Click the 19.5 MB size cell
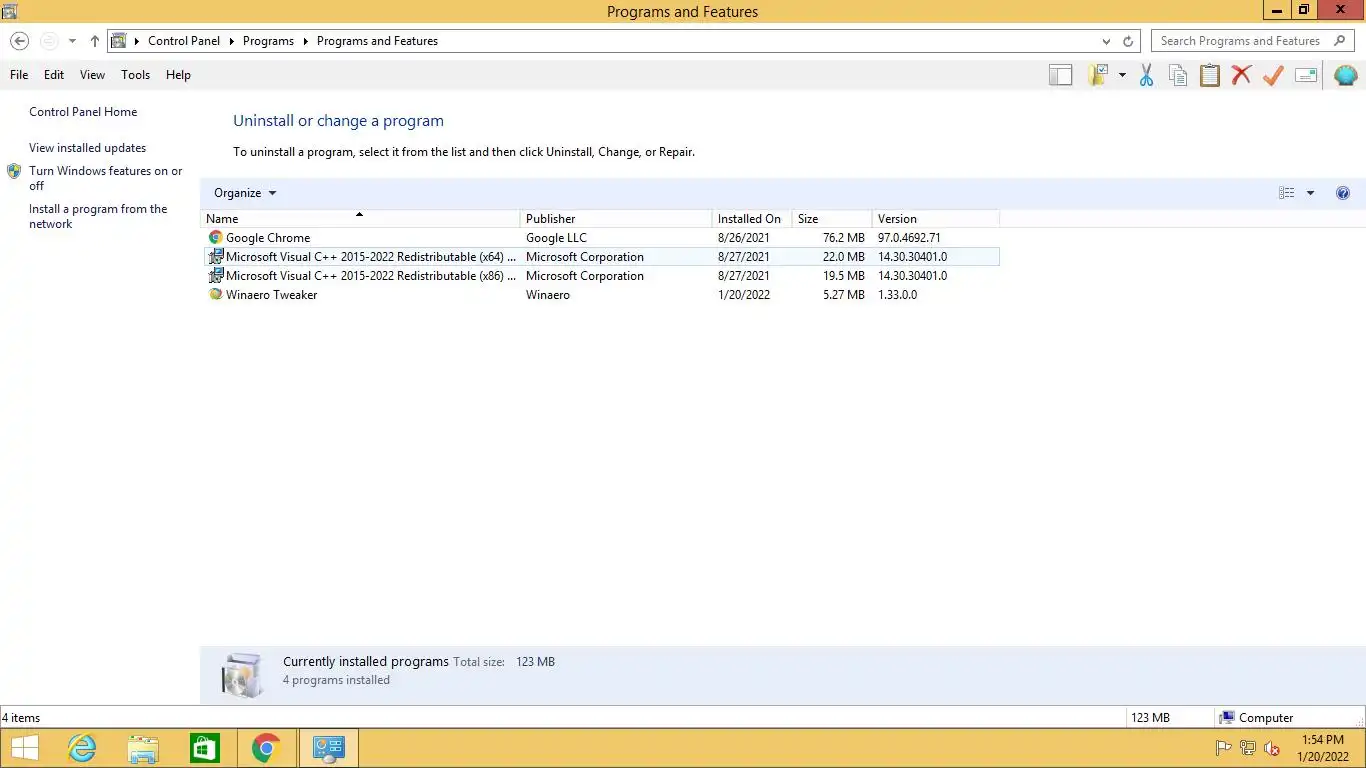1366x768 pixels. pos(843,276)
